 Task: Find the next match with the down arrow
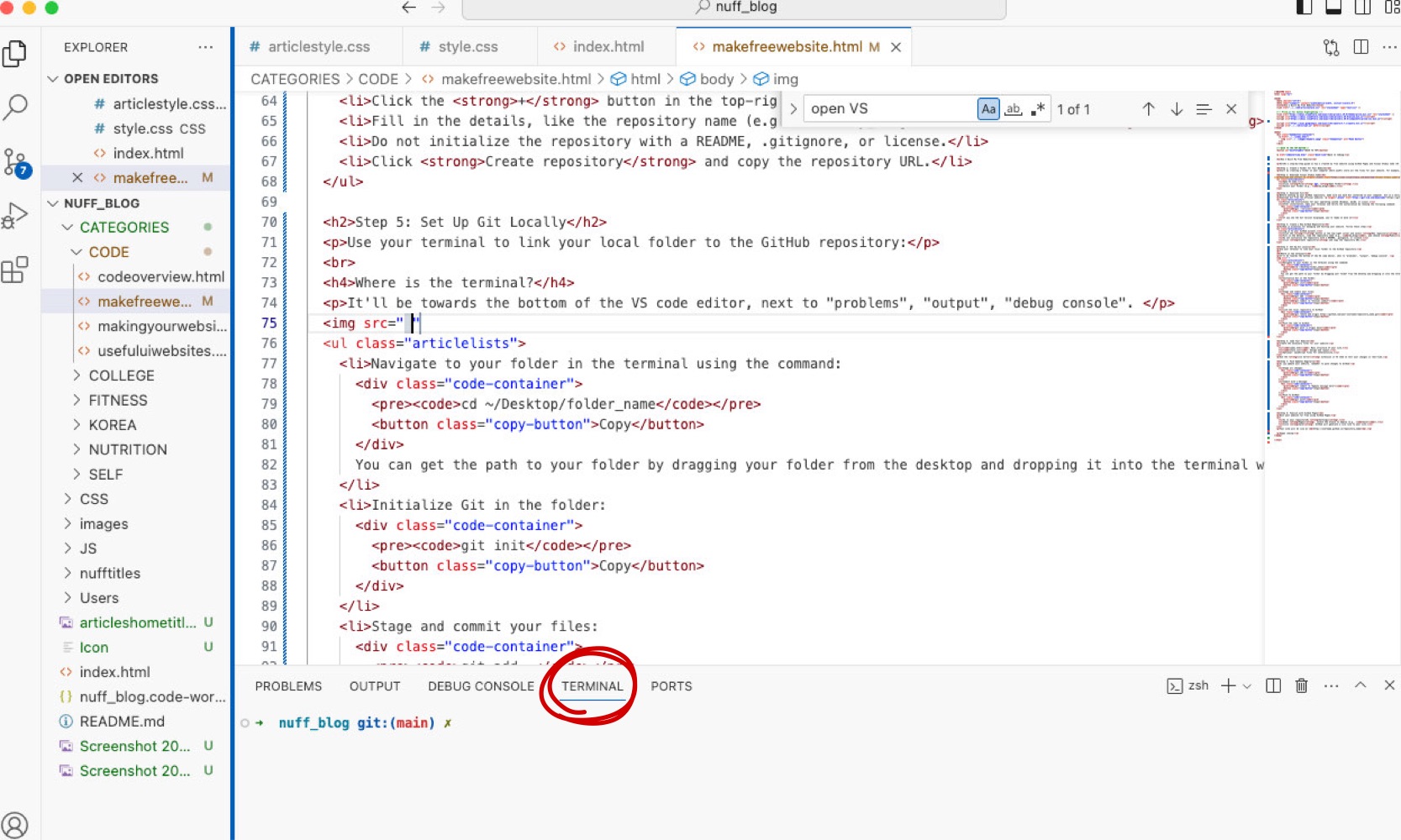point(1176,108)
